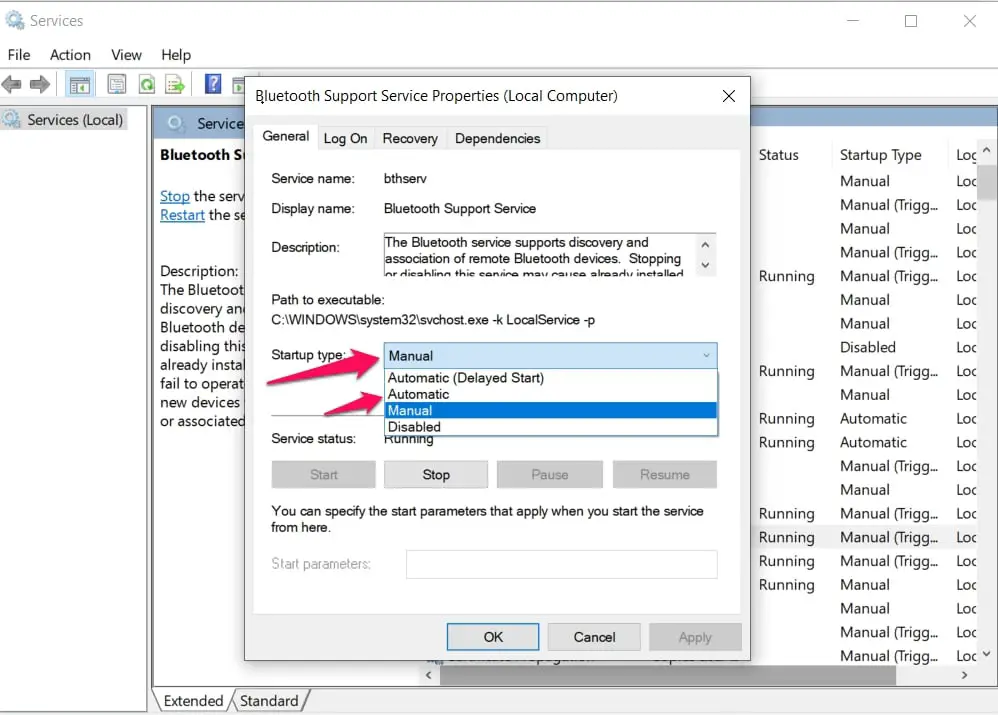Toggle Show/Hide Console Tree toolbar icon
The width and height of the screenshot is (998, 715).
point(79,84)
